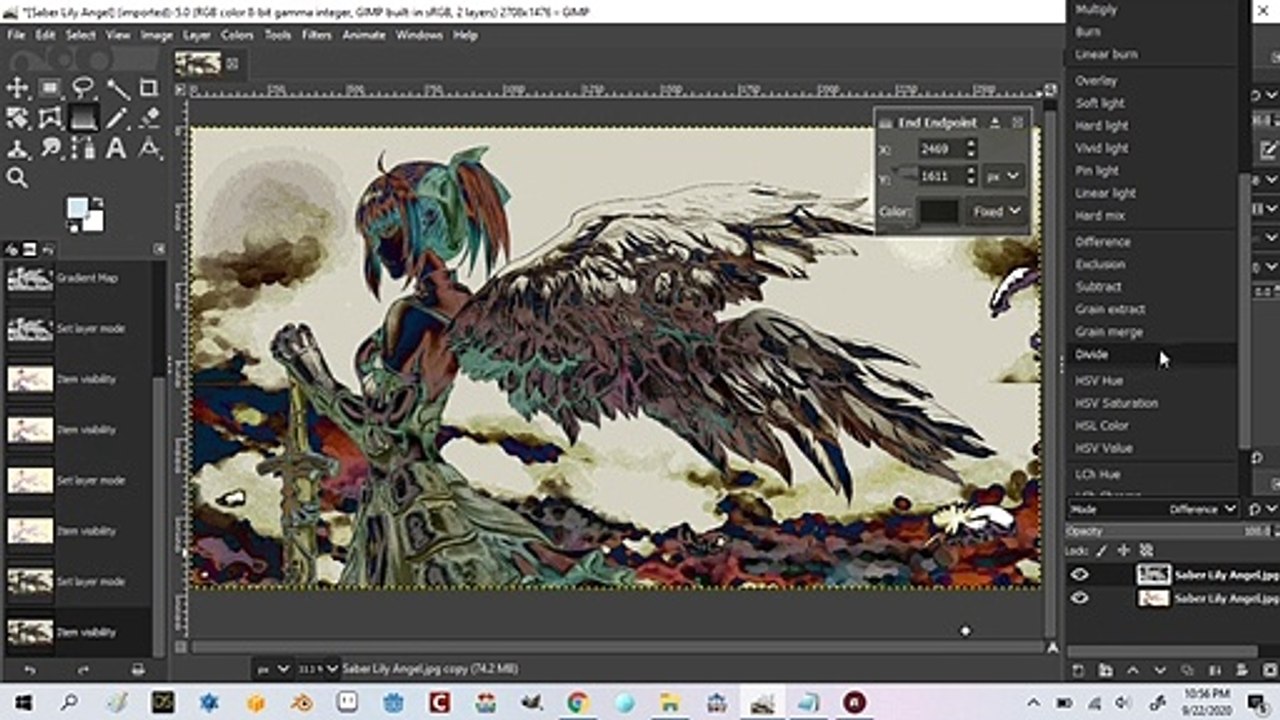The width and height of the screenshot is (1280, 720).
Task: Open the Fixed color dropdown in Endpoint panel
Action: (x=998, y=211)
